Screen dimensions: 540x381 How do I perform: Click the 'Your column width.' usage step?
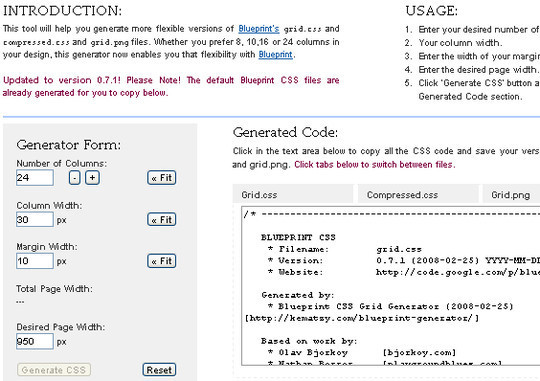point(460,43)
